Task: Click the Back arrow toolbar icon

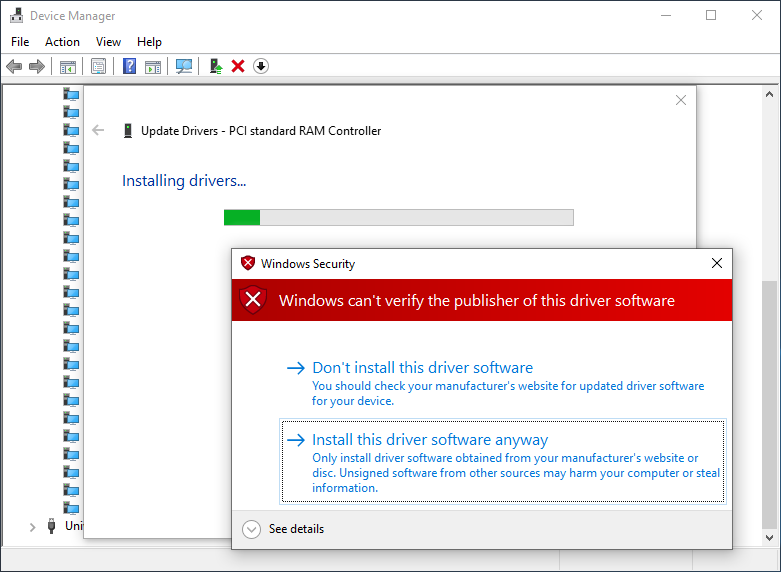Action: 14,66
